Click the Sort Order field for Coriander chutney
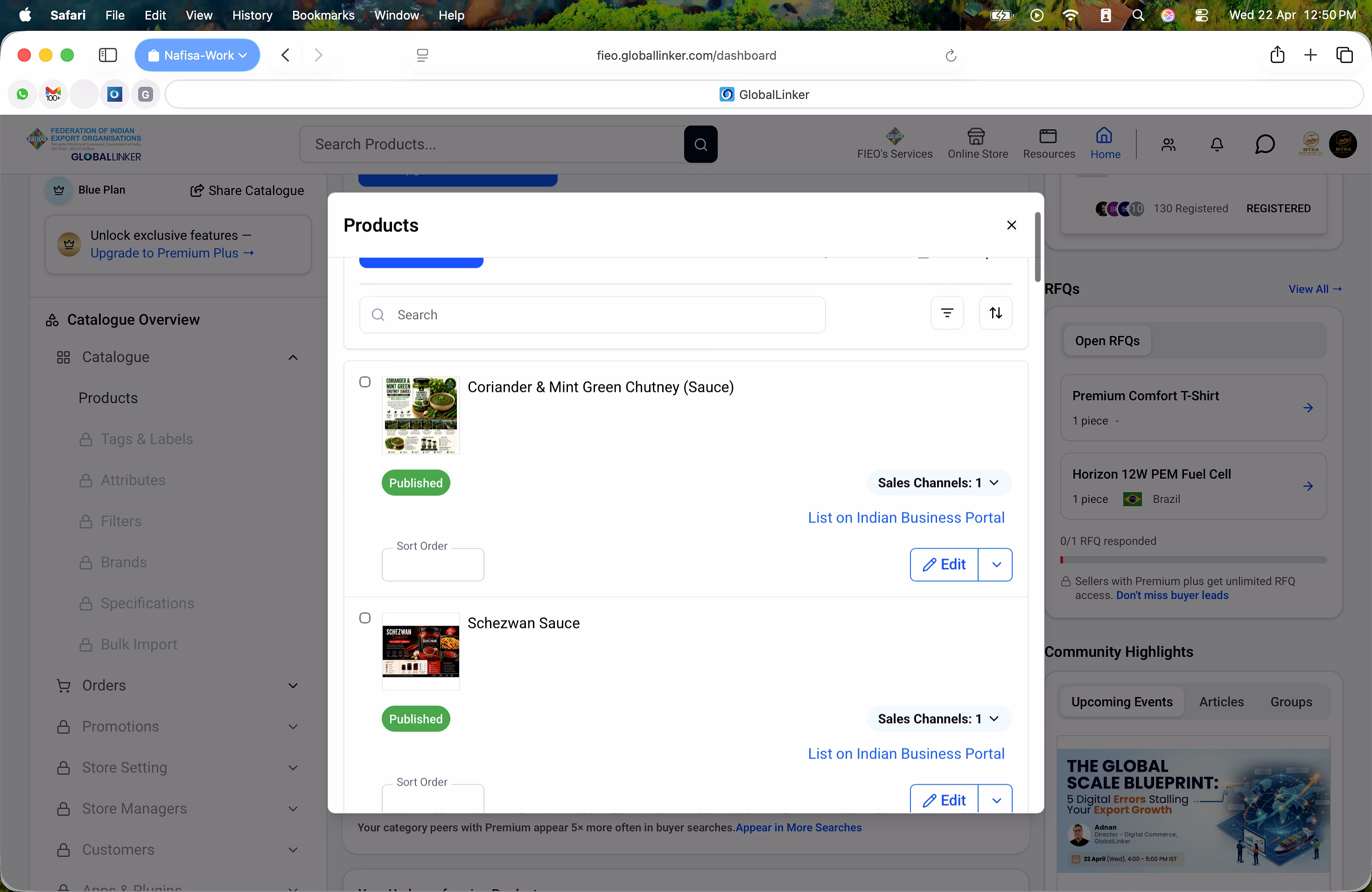 (432, 564)
